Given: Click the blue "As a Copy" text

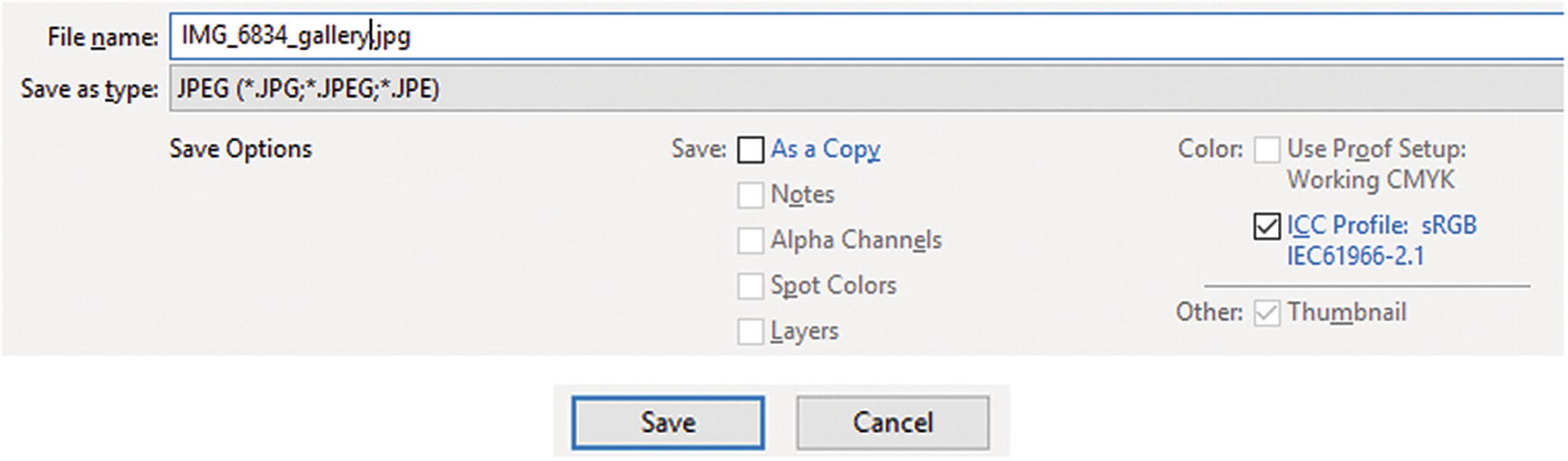Looking at the screenshot, I should [x=825, y=149].
